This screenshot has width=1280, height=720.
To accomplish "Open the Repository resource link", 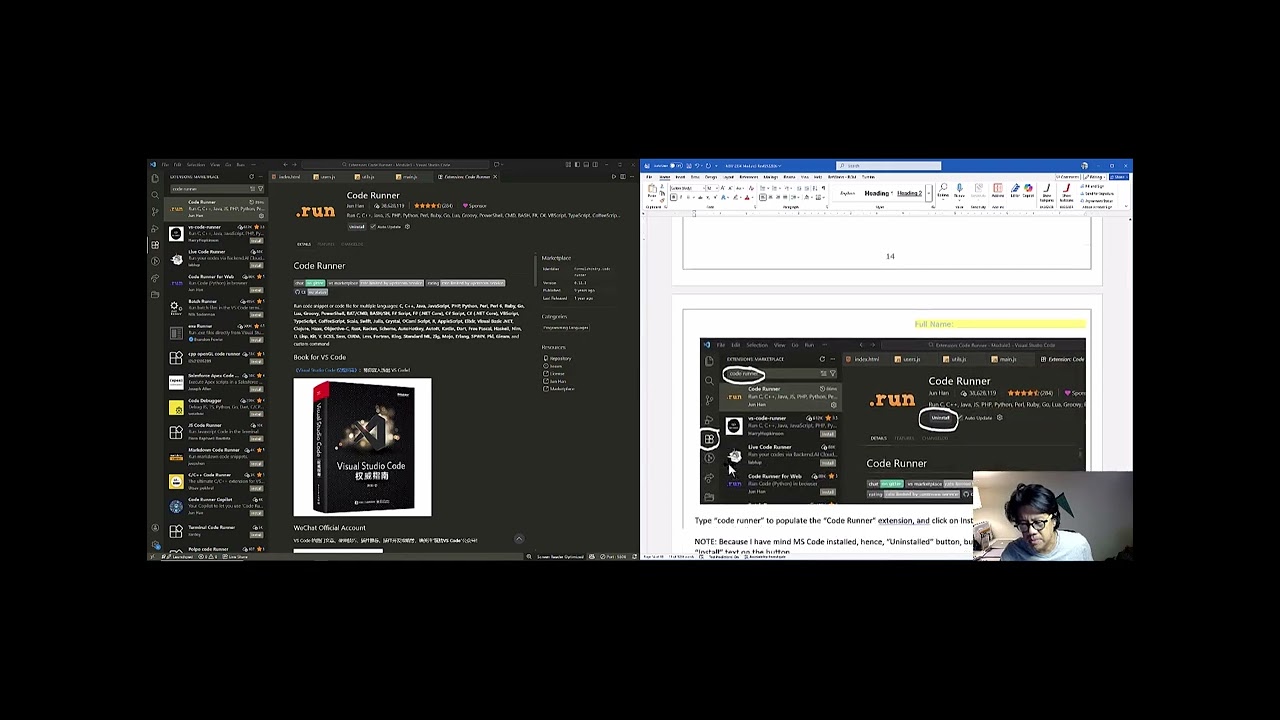I will click(x=559, y=359).
